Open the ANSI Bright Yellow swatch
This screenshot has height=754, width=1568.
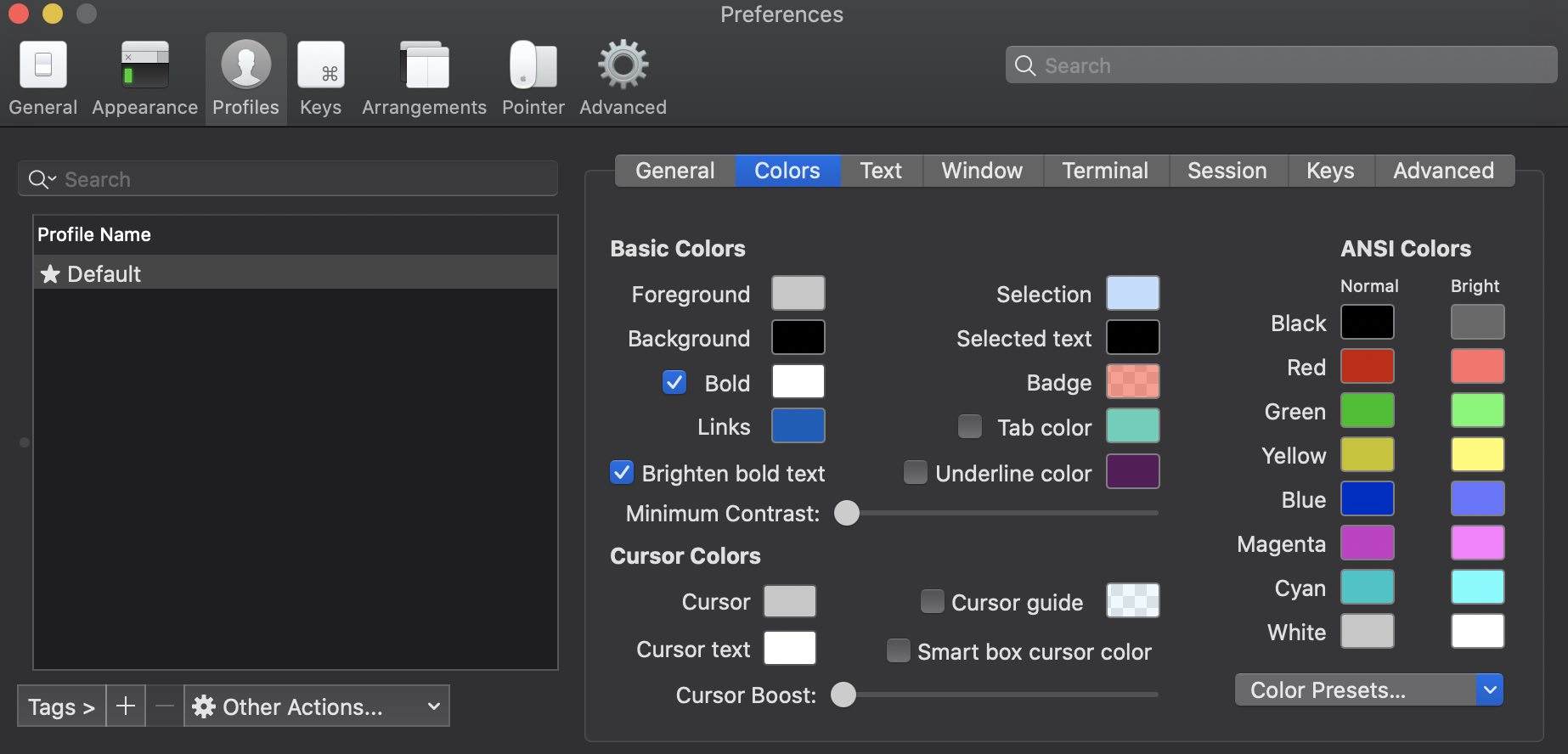click(1478, 454)
